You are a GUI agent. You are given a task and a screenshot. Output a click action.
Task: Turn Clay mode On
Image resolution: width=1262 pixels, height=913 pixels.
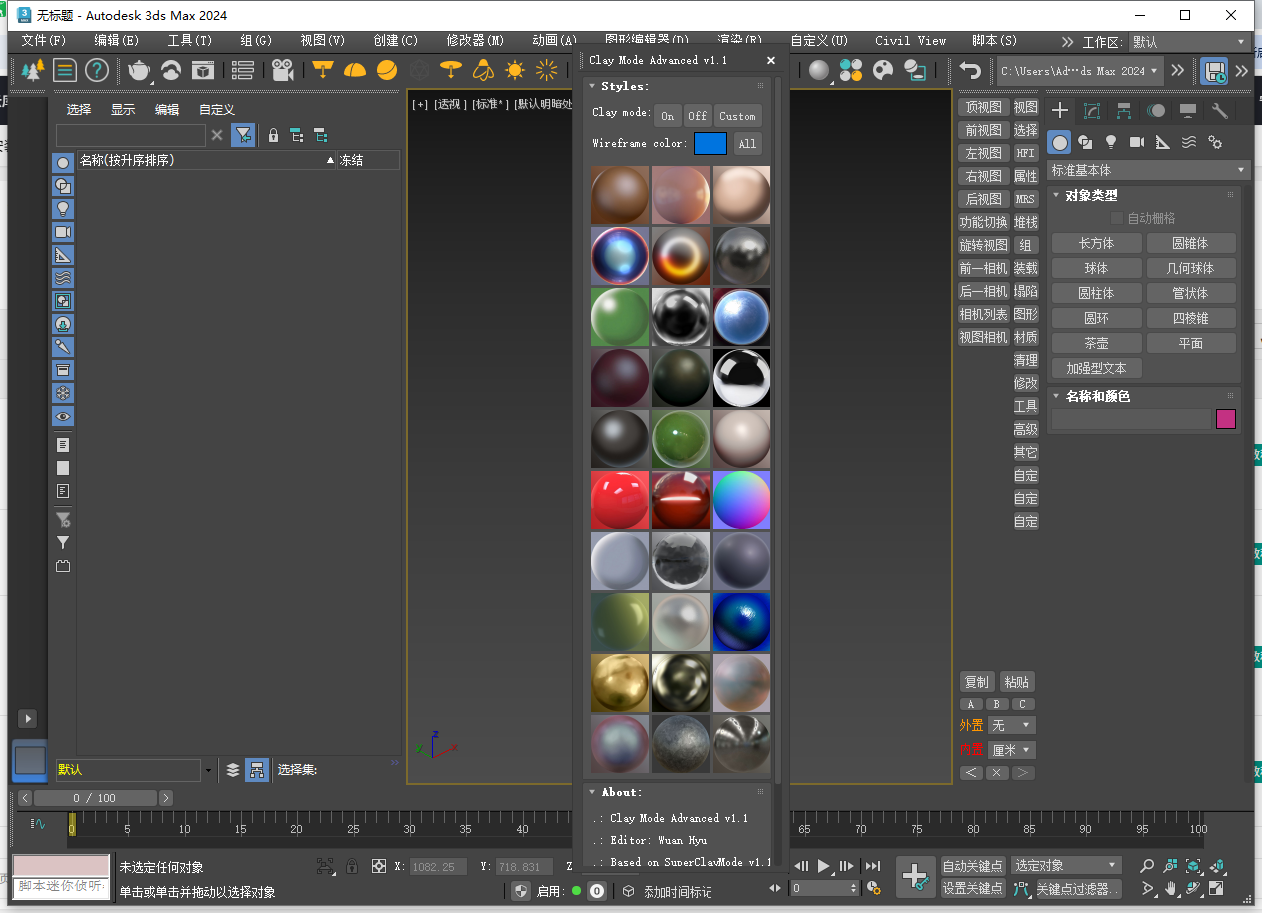tap(667, 115)
